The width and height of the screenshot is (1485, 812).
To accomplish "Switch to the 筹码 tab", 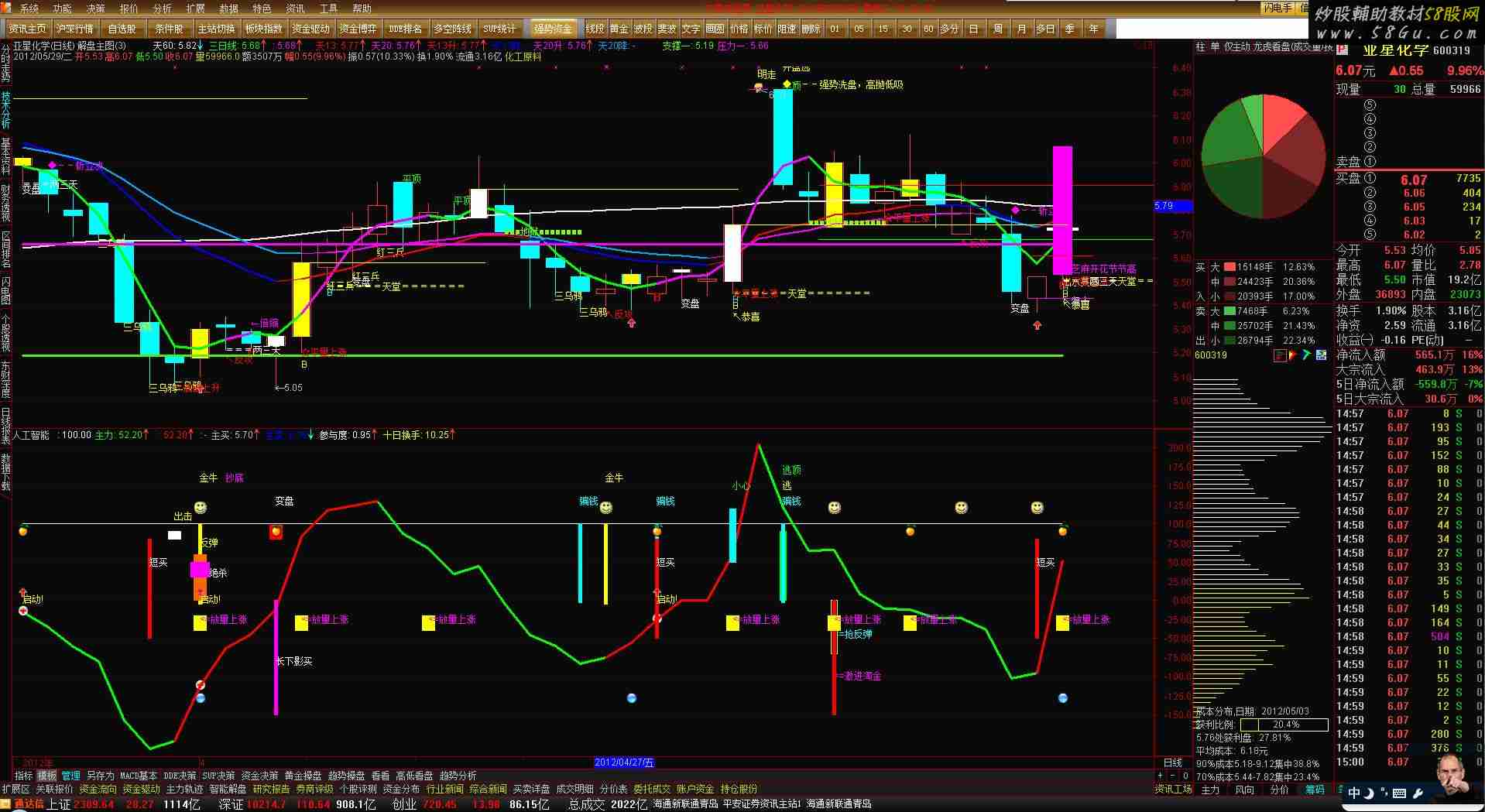I will click(1315, 790).
